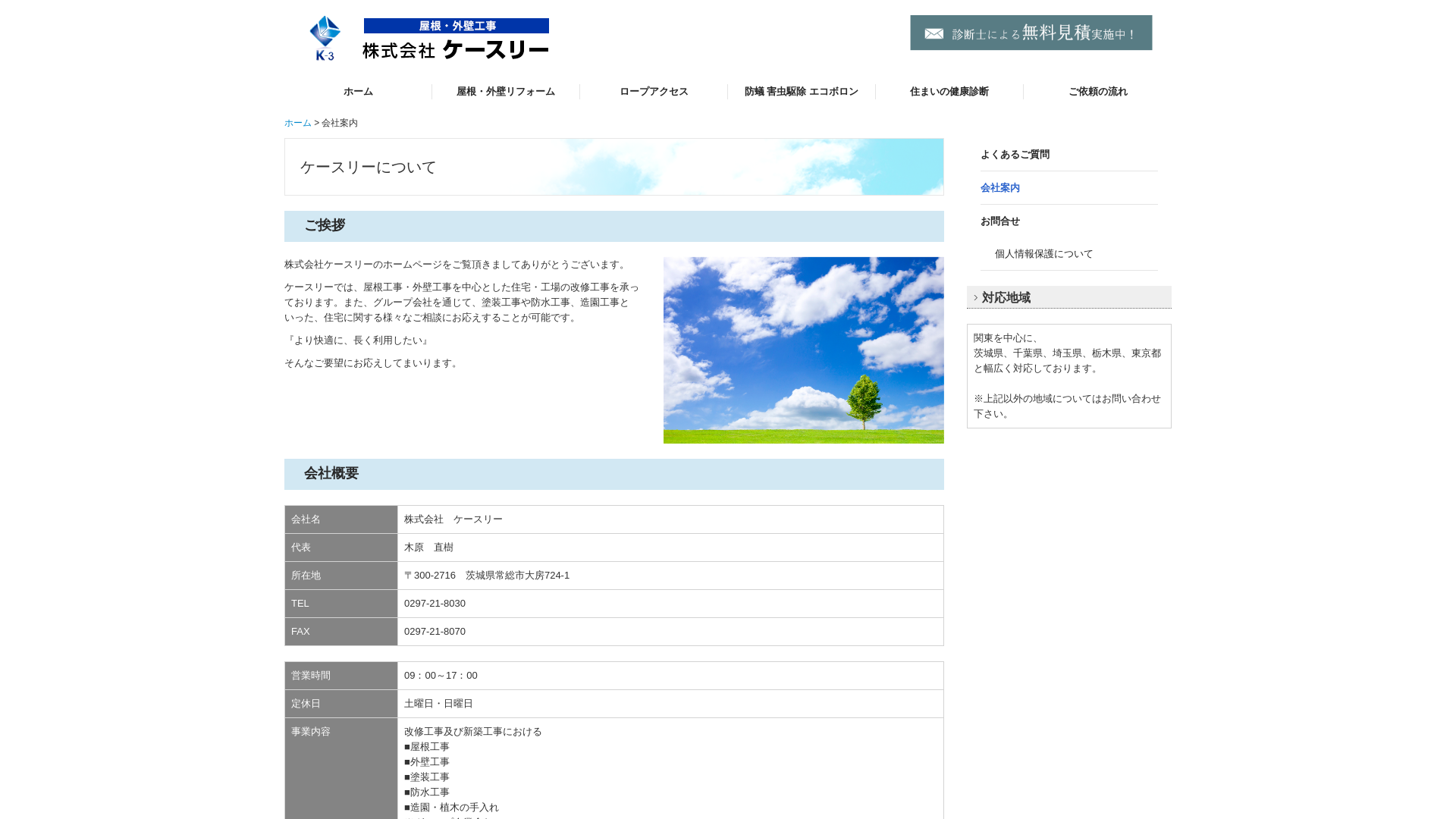Click the 木原 直樹 representative cell
1456x819 pixels.
click(670, 548)
